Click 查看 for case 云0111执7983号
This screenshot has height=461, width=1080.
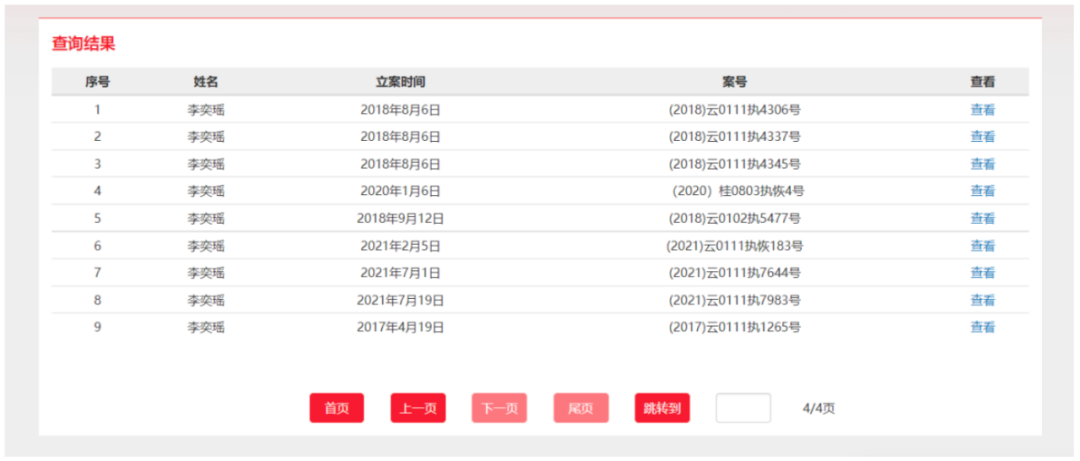tap(982, 300)
